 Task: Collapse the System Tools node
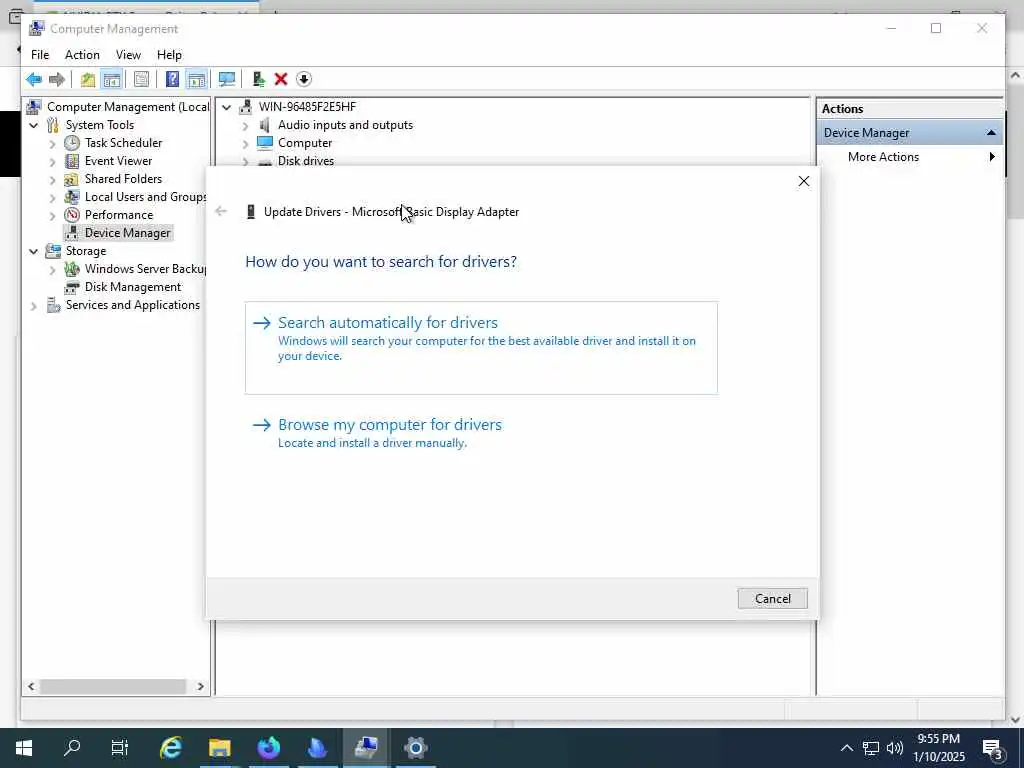(33, 125)
